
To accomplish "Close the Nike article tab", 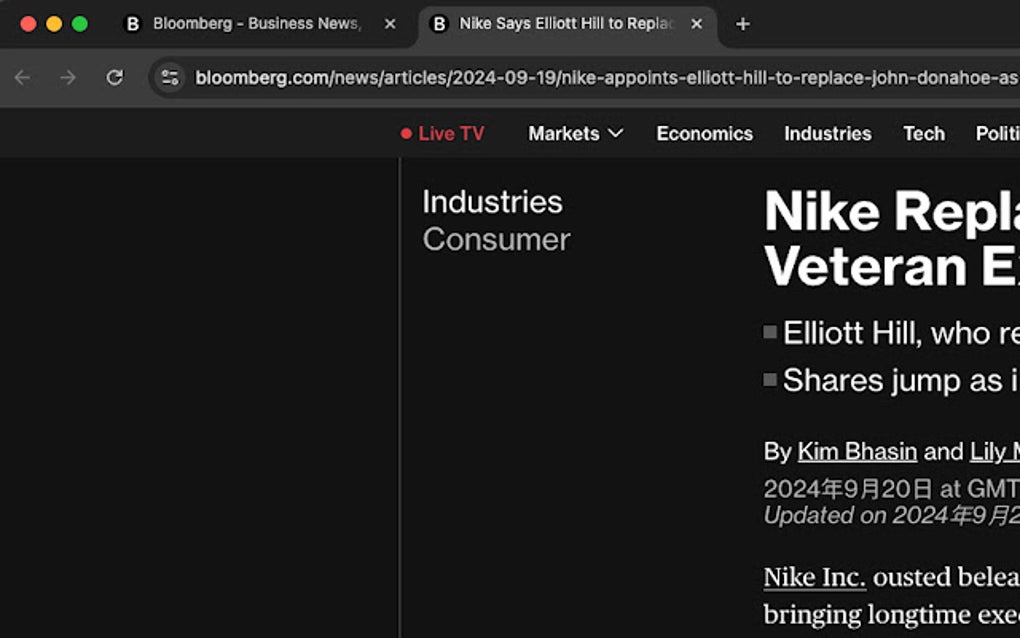I will [x=696, y=23].
